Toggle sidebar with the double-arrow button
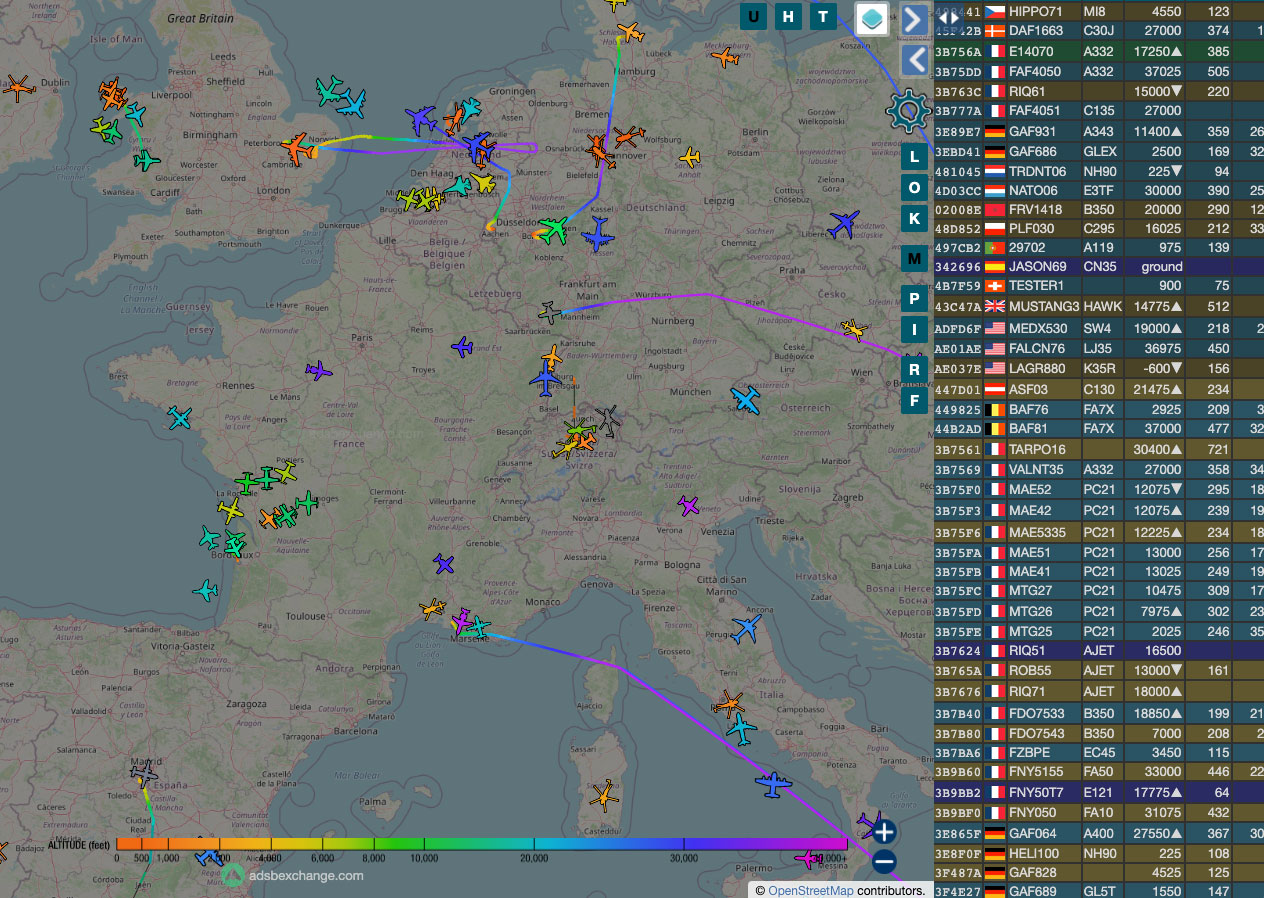 tap(947, 17)
